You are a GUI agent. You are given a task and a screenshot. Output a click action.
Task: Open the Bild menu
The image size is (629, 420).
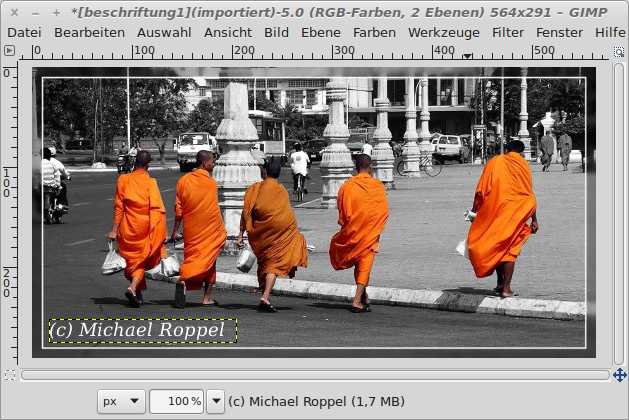[x=276, y=32]
